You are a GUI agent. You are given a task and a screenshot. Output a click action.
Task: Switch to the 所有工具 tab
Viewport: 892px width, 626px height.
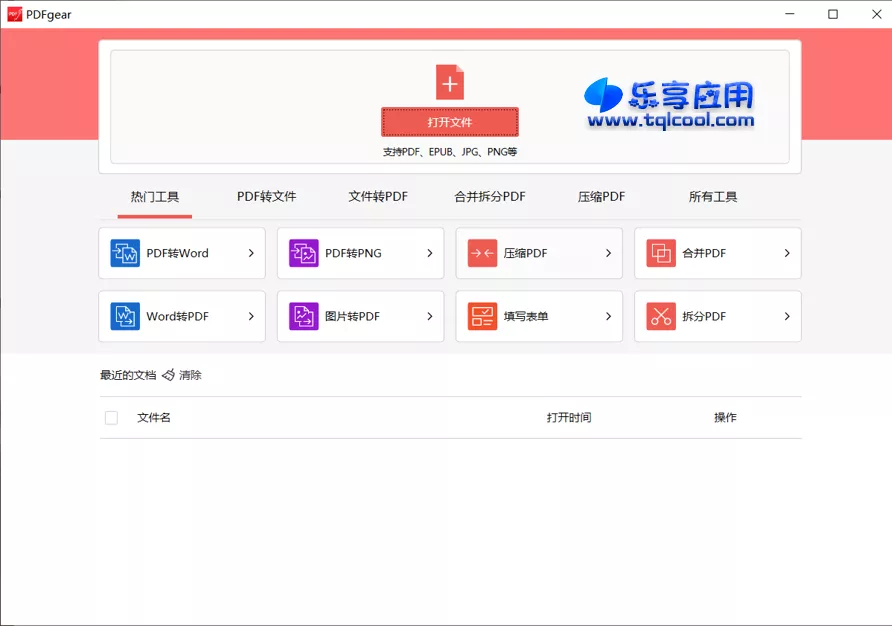coord(713,196)
